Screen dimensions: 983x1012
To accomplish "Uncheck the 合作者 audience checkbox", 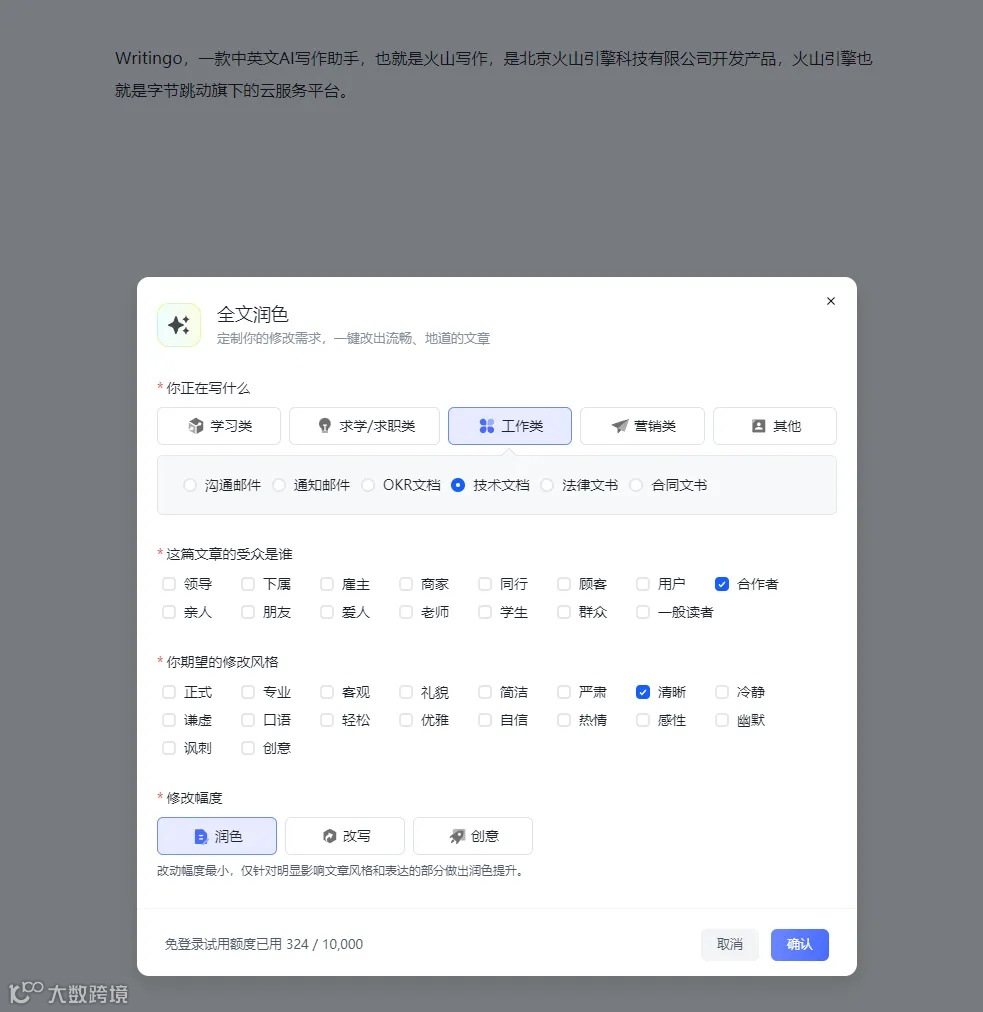I will pyautogui.click(x=722, y=584).
